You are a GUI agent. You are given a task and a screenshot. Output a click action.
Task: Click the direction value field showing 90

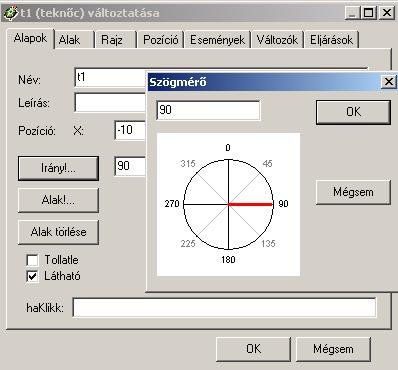130,166
